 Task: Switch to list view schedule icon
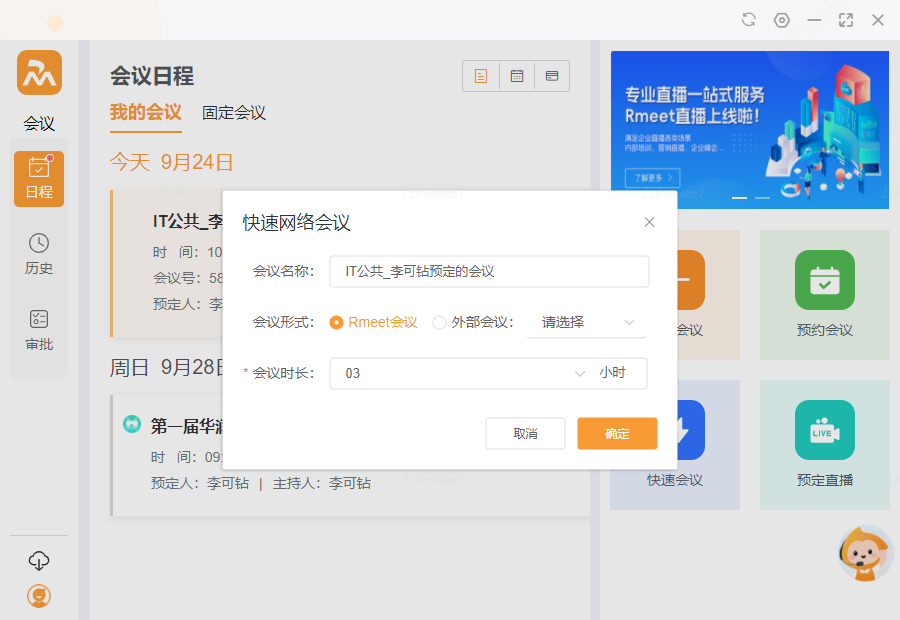[481, 76]
